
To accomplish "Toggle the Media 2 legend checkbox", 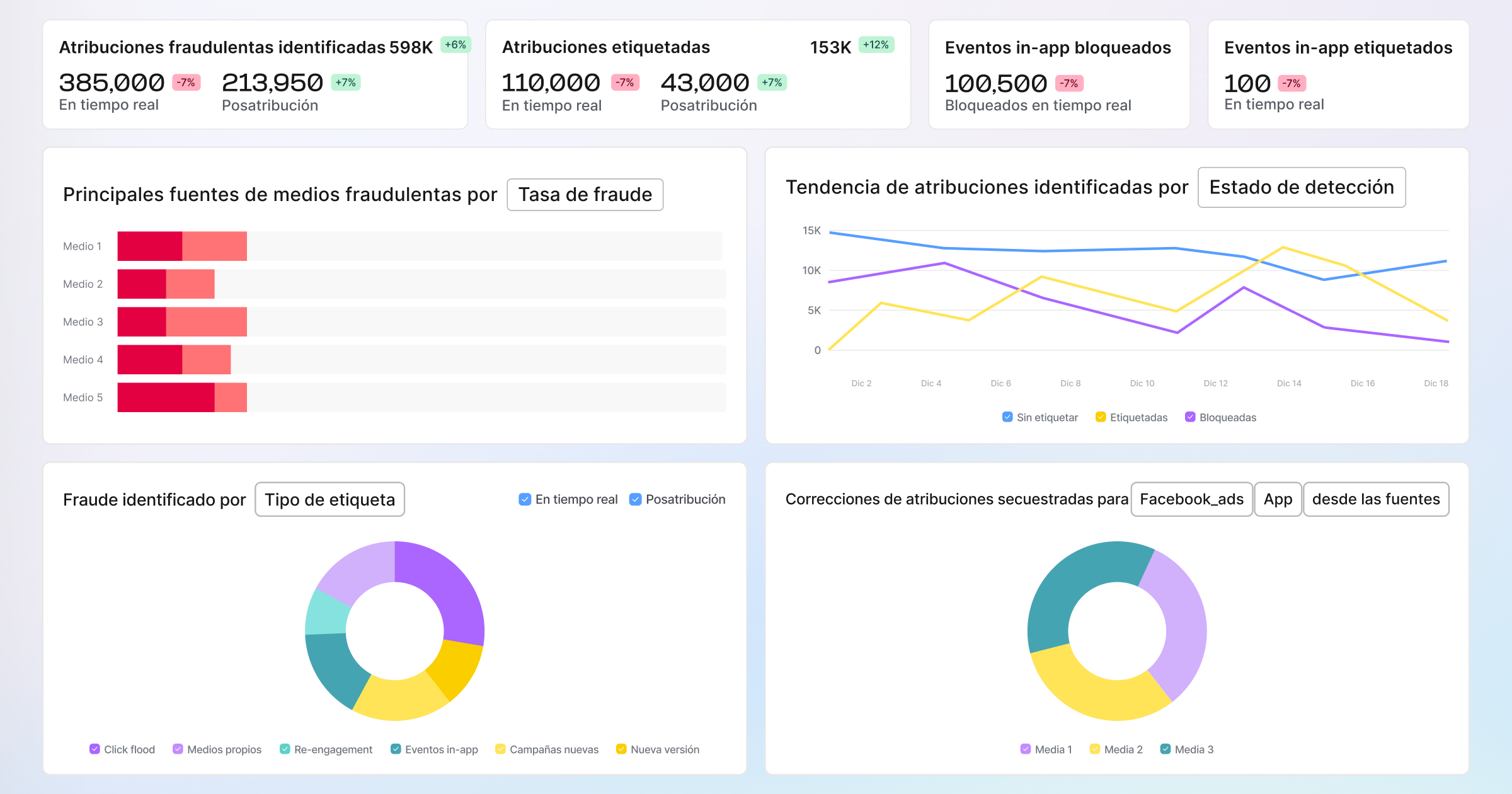I will click(1095, 749).
